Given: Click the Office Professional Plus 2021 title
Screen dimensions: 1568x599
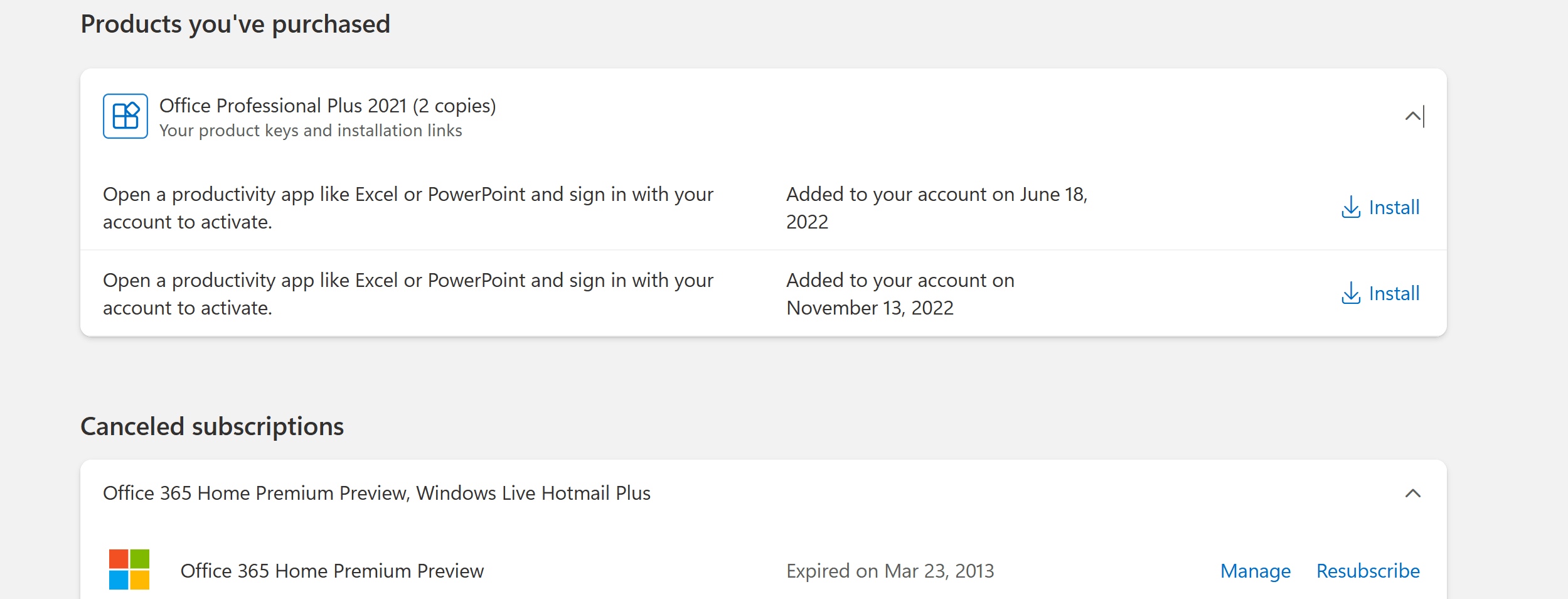Looking at the screenshot, I should (328, 105).
